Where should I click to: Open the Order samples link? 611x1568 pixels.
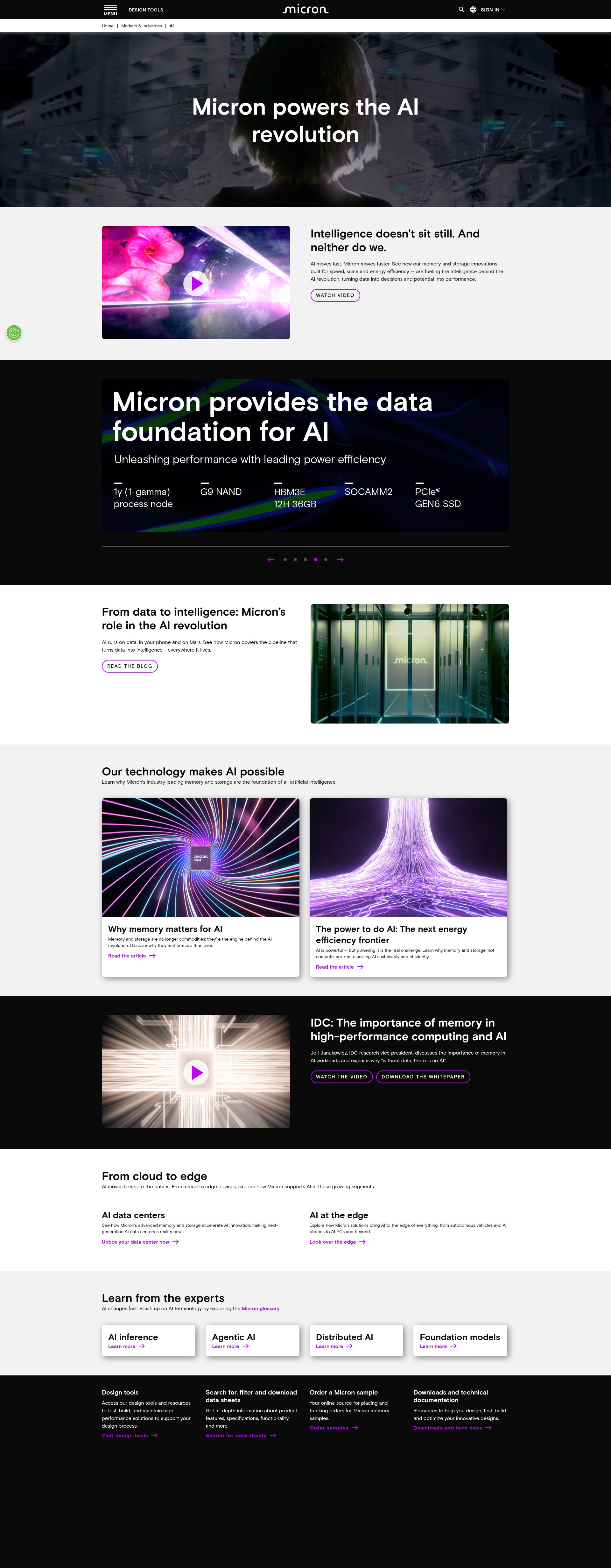pyautogui.click(x=329, y=1428)
